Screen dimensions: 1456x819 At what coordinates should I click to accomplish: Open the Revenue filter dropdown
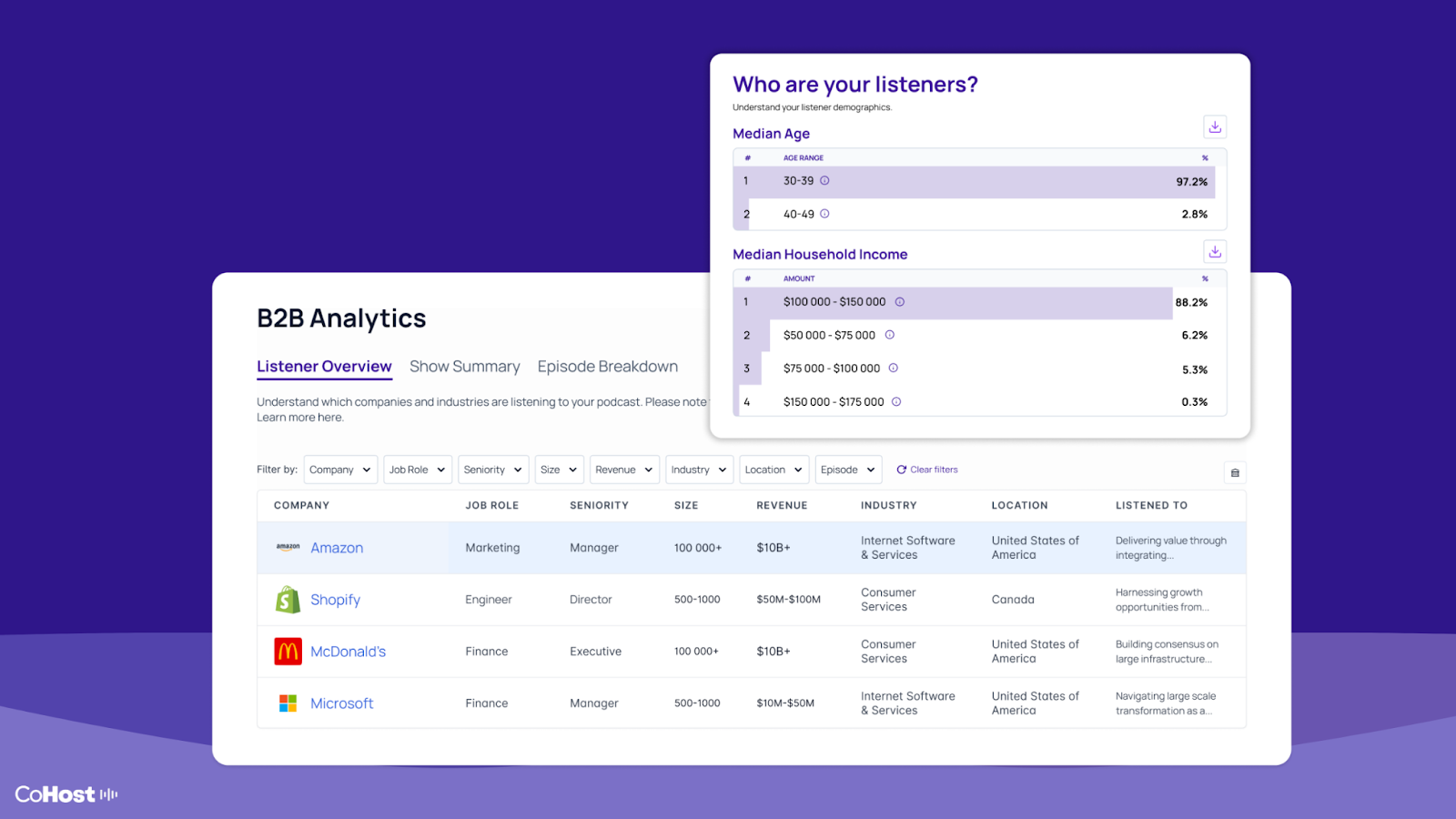[625, 470]
